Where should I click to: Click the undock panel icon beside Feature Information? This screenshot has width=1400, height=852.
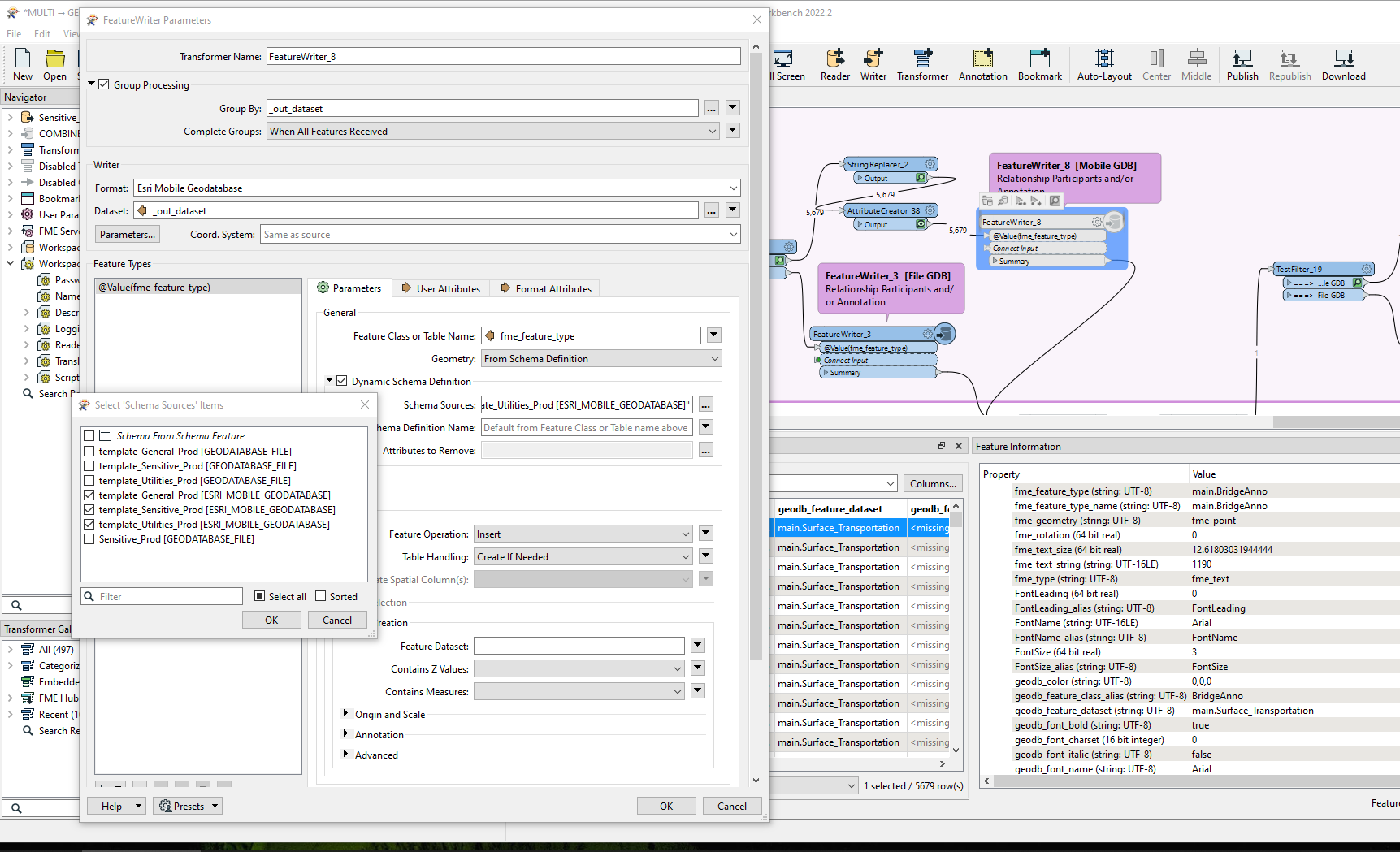coord(942,446)
